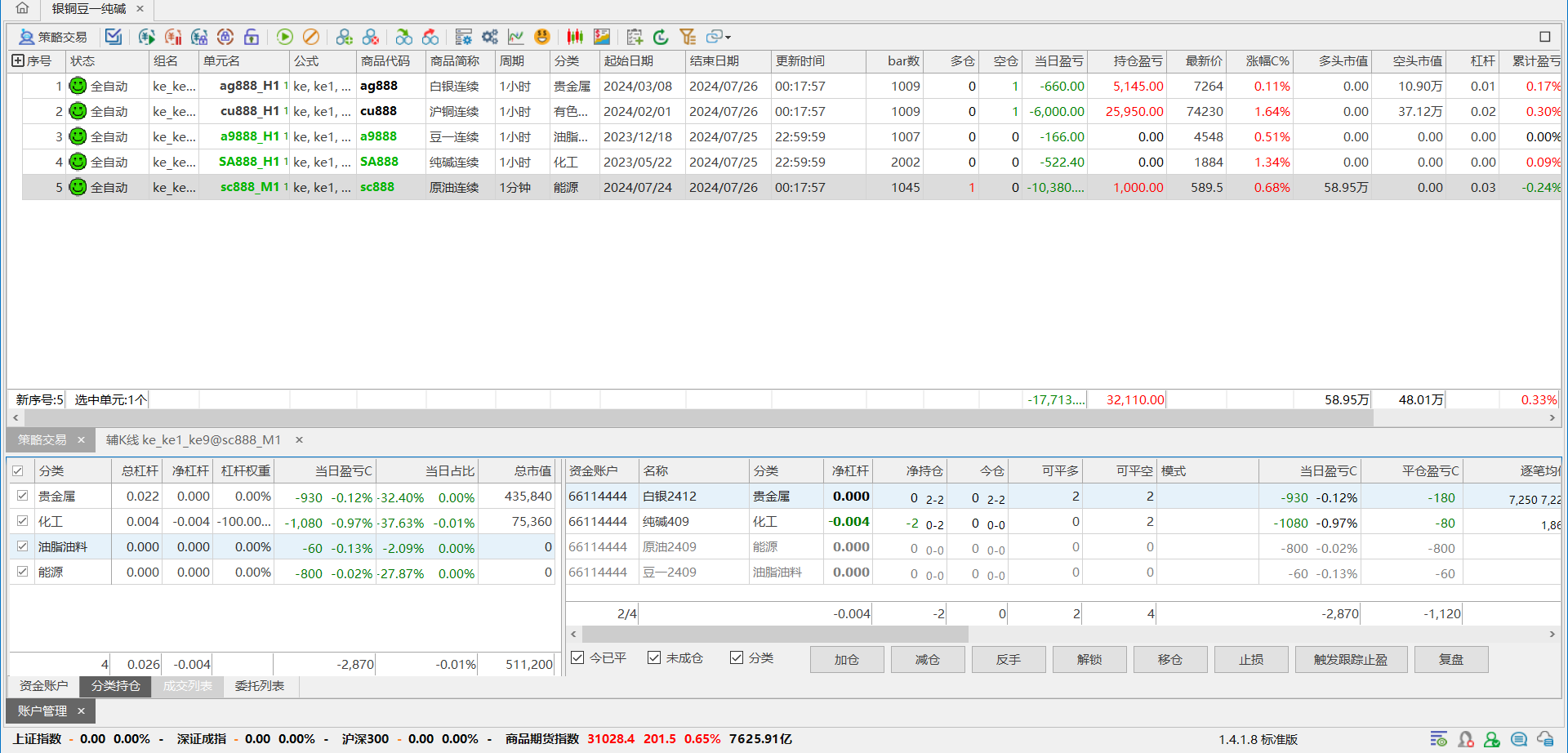1568x753 pixels.
Task: Switch to the 成交列表 tab
Action: (x=187, y=686)
